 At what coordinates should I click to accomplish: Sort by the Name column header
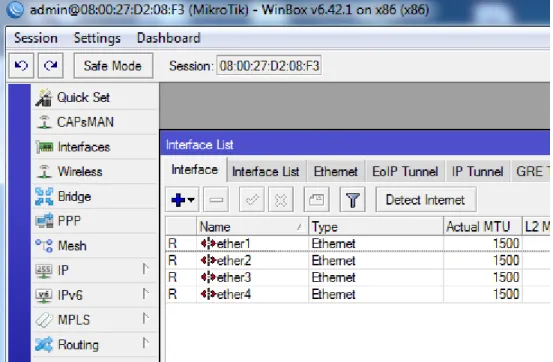[x=252, y=227]
